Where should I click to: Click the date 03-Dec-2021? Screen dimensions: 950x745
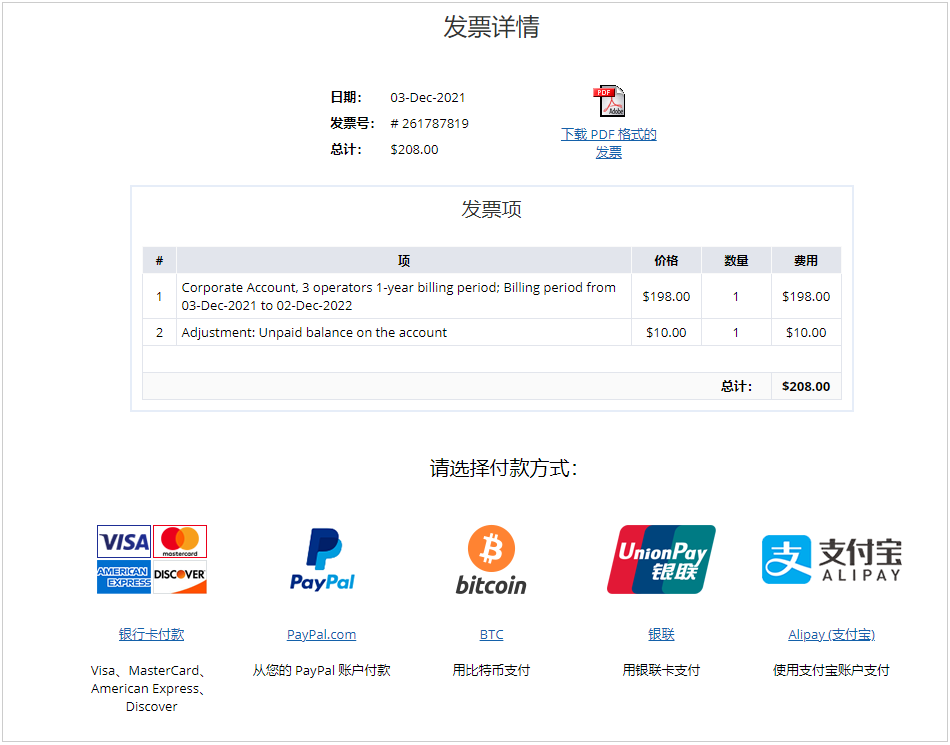point(428,98)
